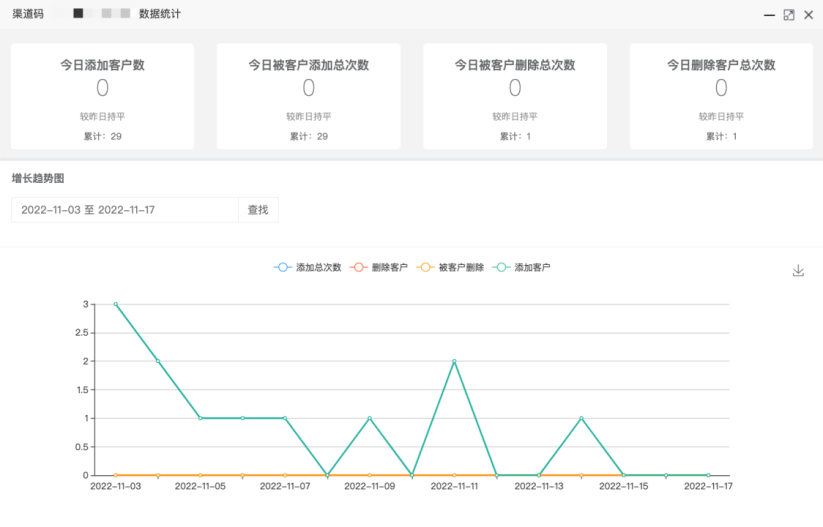This screenshot has height=527, width=823.
Task: Toggle the 添加总次数 legend series
Action: coord(308,268)
